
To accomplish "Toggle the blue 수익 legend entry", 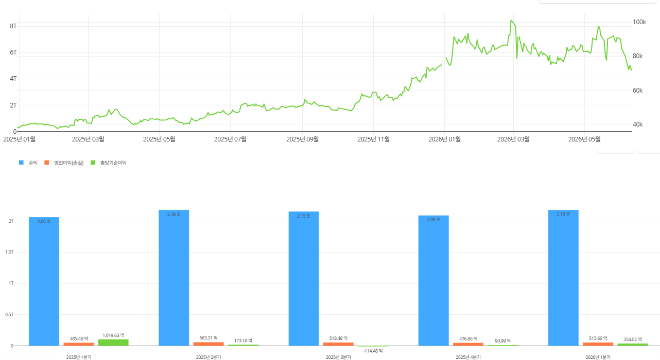I will 28,163.
